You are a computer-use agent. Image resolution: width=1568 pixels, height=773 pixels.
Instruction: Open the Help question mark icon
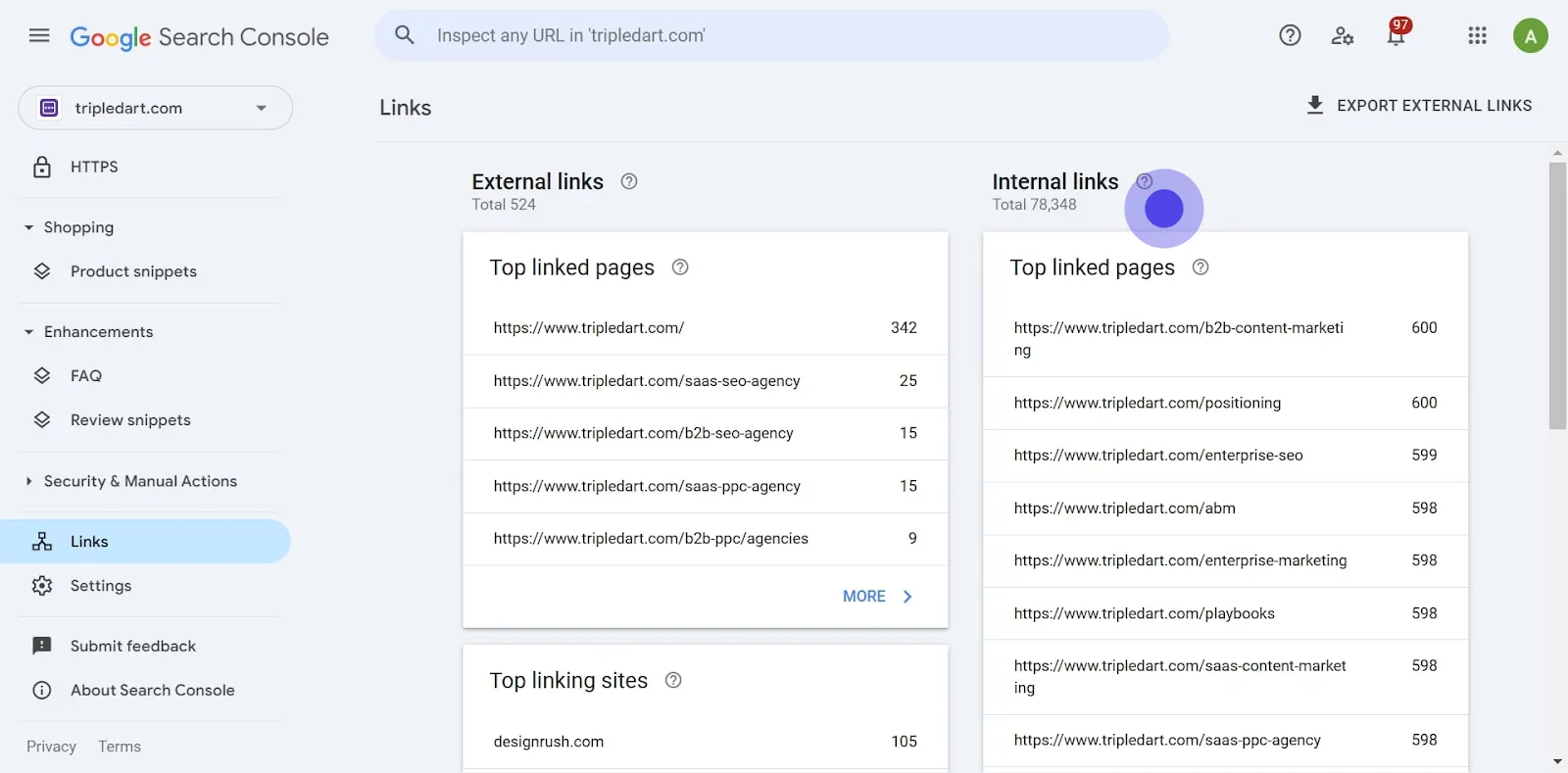point(1290,36)
